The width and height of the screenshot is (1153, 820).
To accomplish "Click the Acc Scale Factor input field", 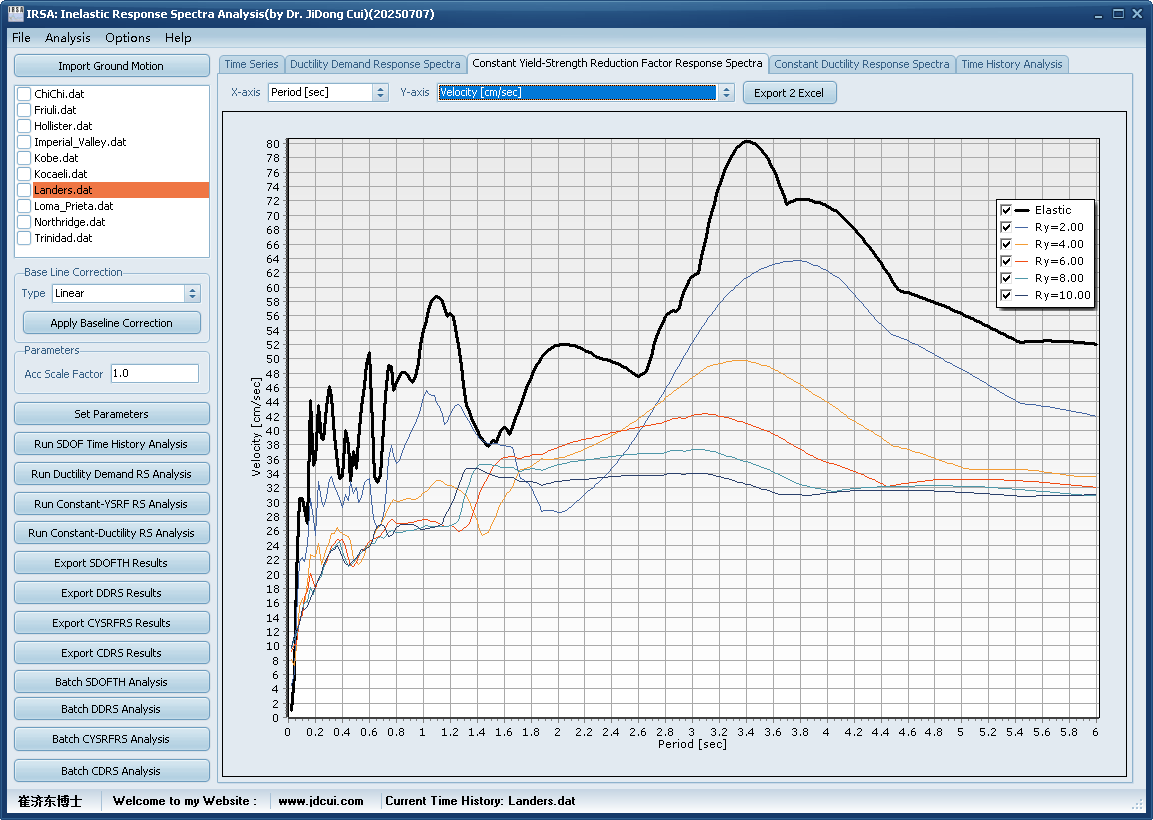I will (x=155, y=374).
